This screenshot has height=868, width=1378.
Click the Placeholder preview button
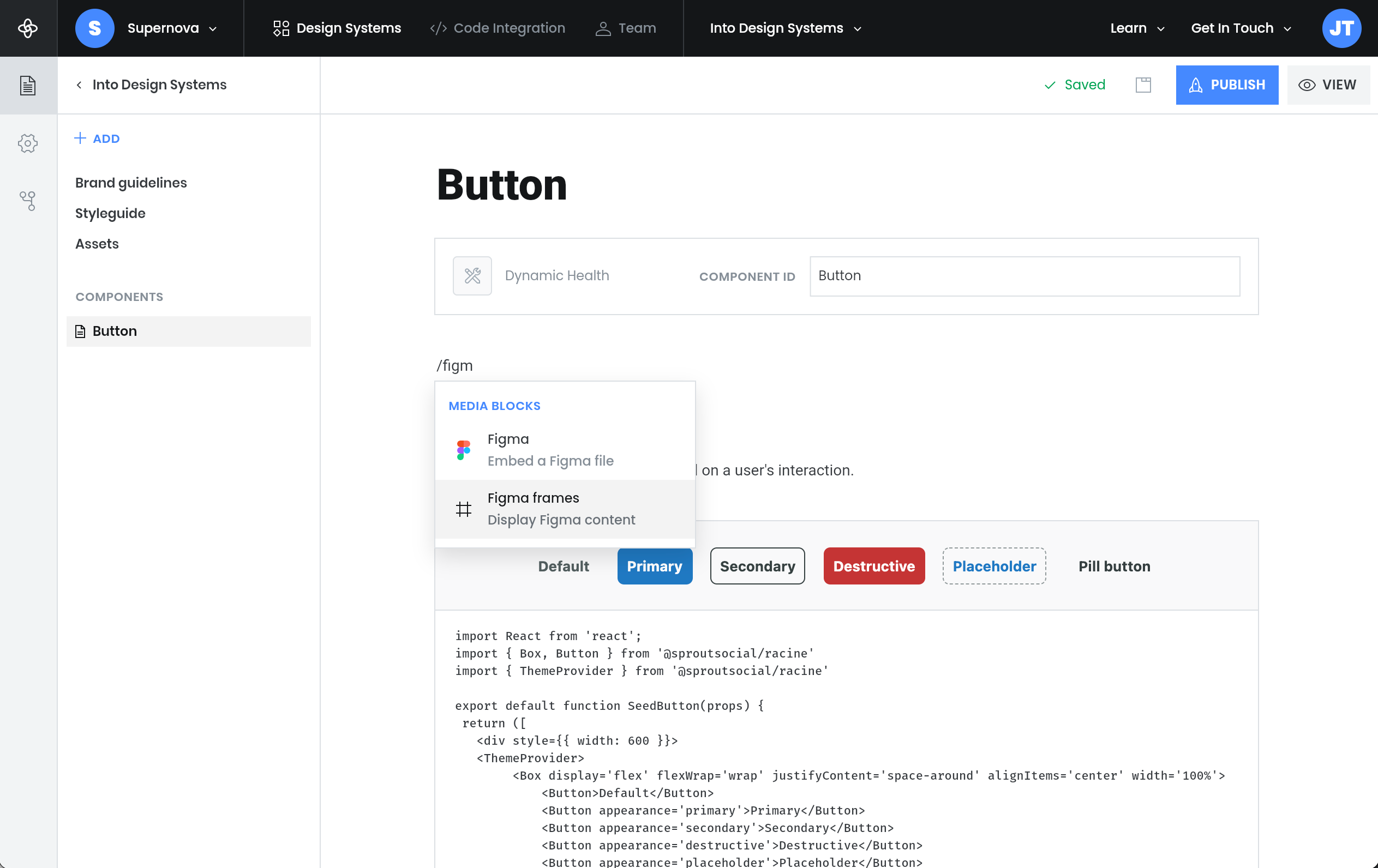tap(994, 566)
